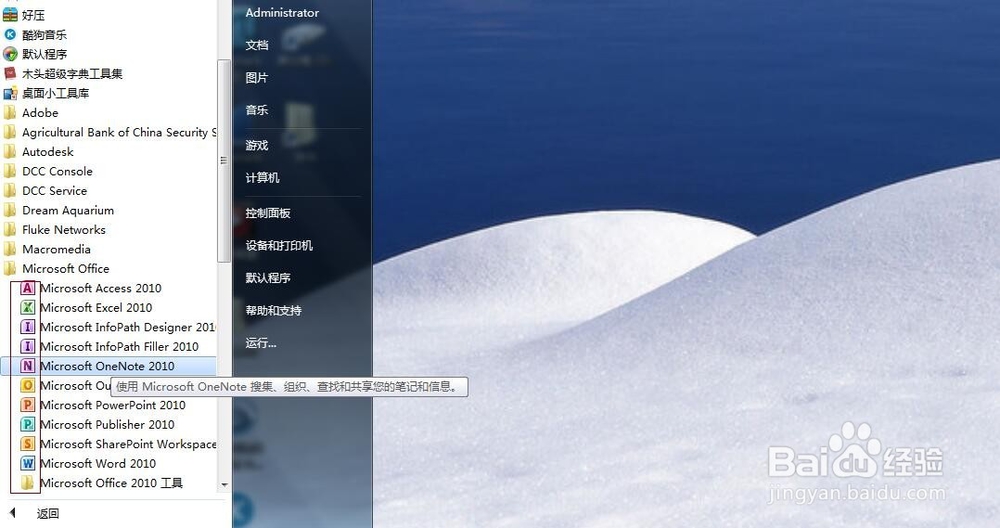Click the InfoPath Filler 2010 icon
The image size is (1000, 528).
coord(27,346)
